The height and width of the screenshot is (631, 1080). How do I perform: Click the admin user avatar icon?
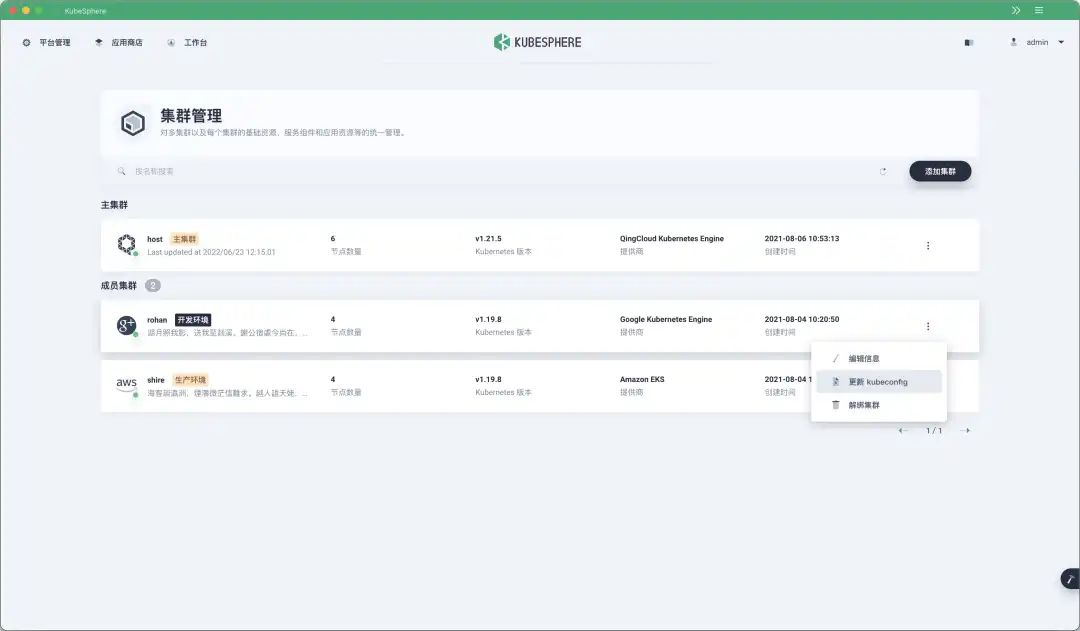click(x=1013, y=42)
